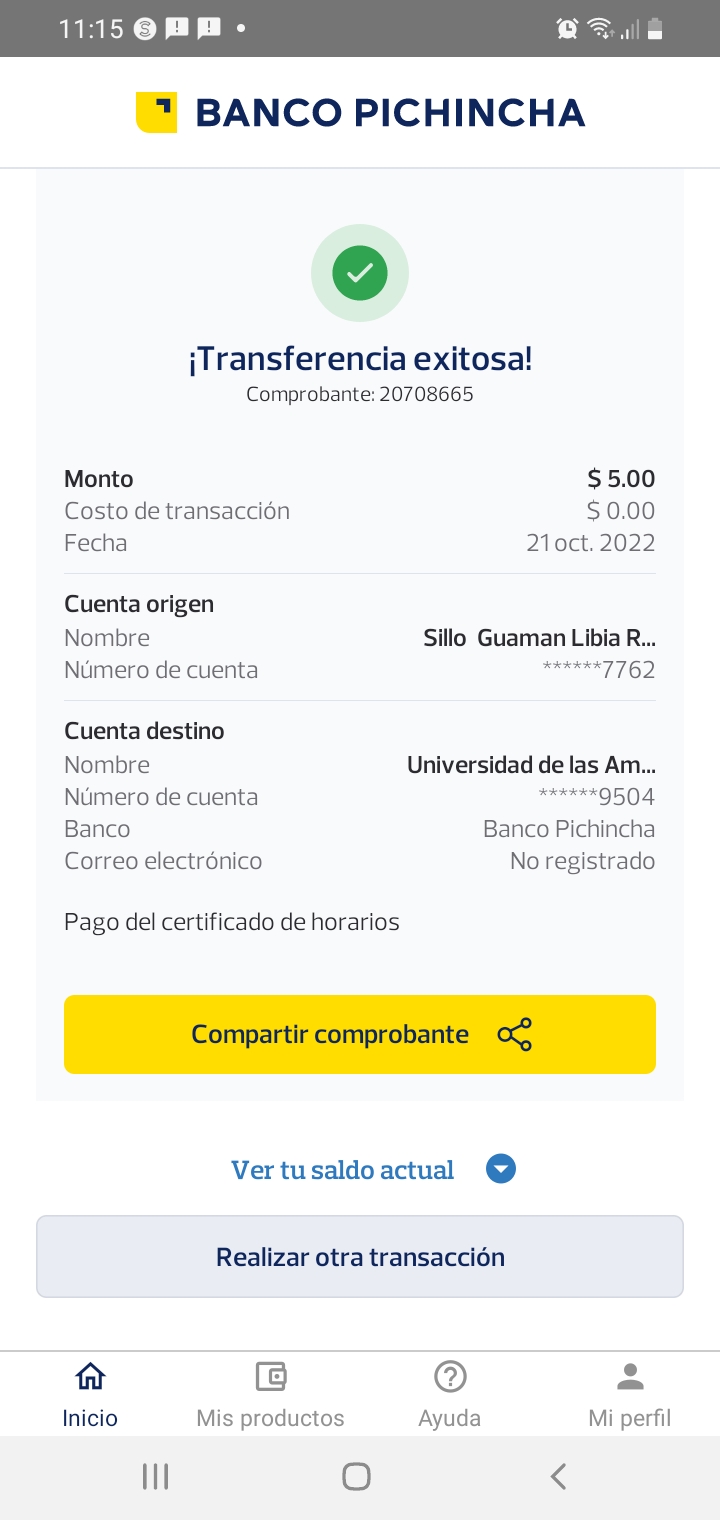Viewport: 720px width, 1520px height.
Task: Tap the Mis productos wallet icon
Action: 270,1377
